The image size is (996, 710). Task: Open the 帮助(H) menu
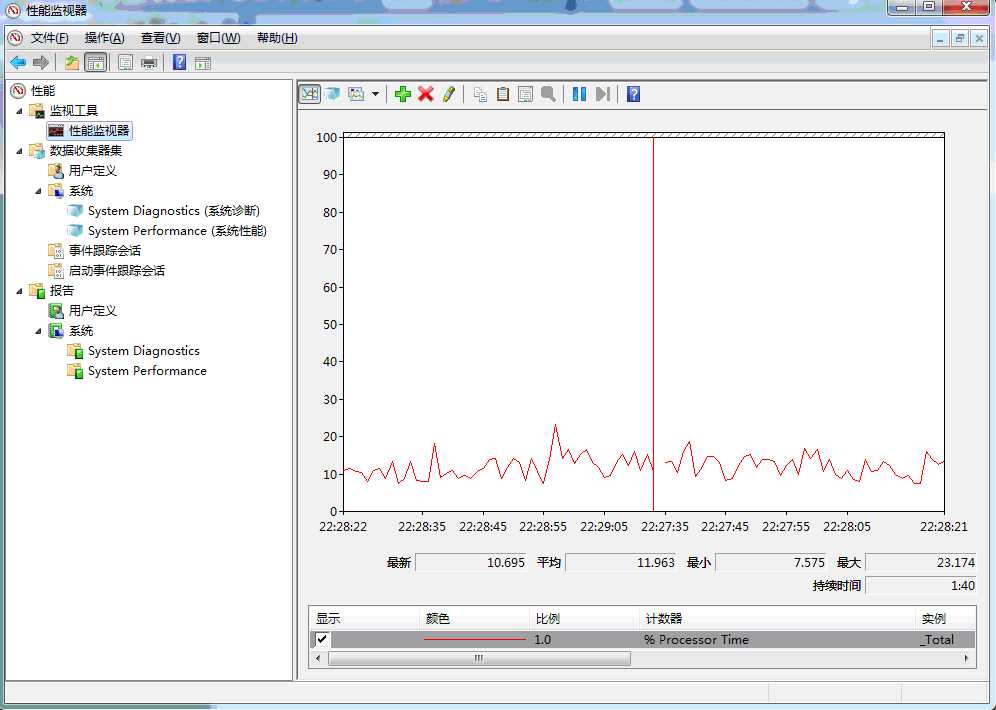coord(277,38)
